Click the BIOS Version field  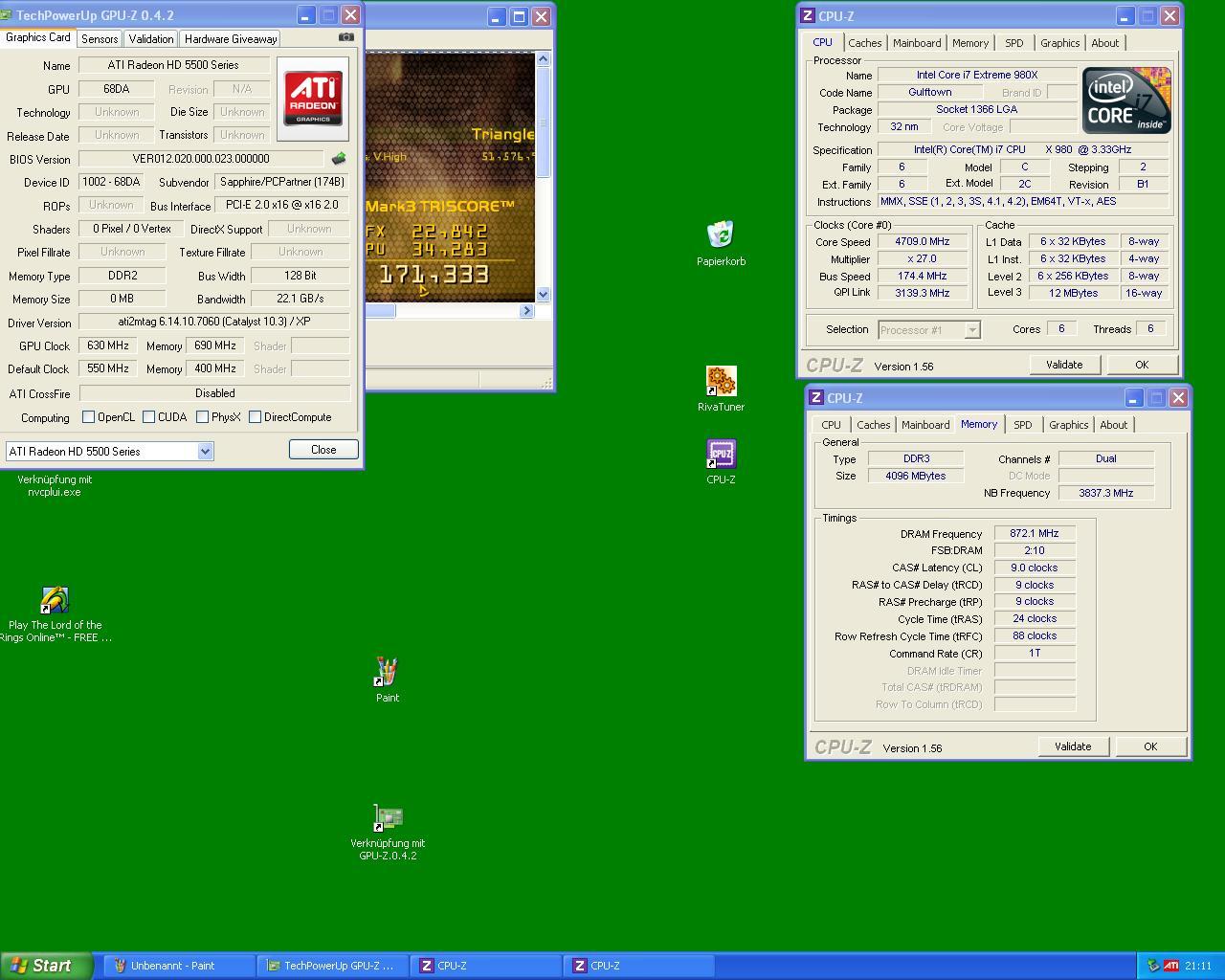tap(201, 159)
